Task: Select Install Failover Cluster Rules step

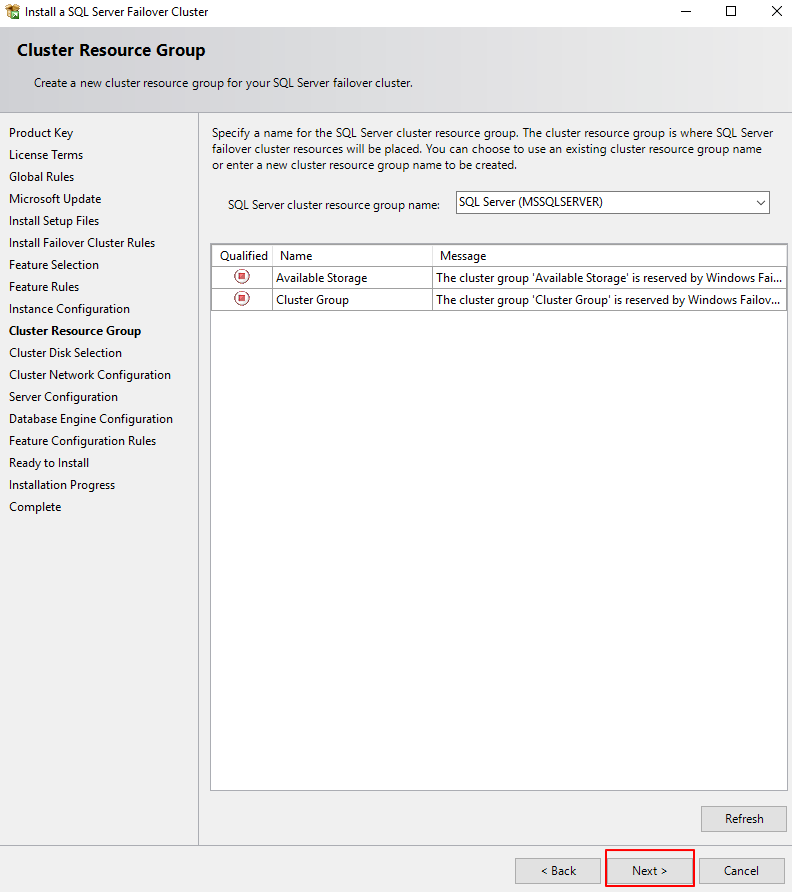Action: coord(82,243)
